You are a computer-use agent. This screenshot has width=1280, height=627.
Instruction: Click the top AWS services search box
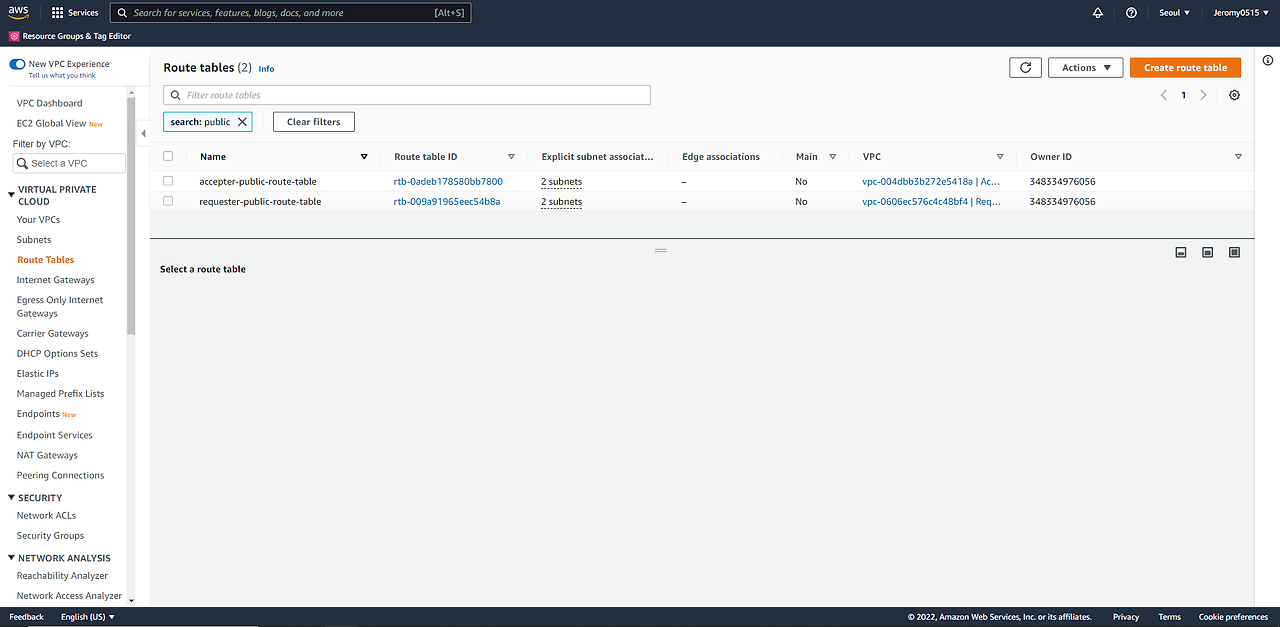[290, 13]
